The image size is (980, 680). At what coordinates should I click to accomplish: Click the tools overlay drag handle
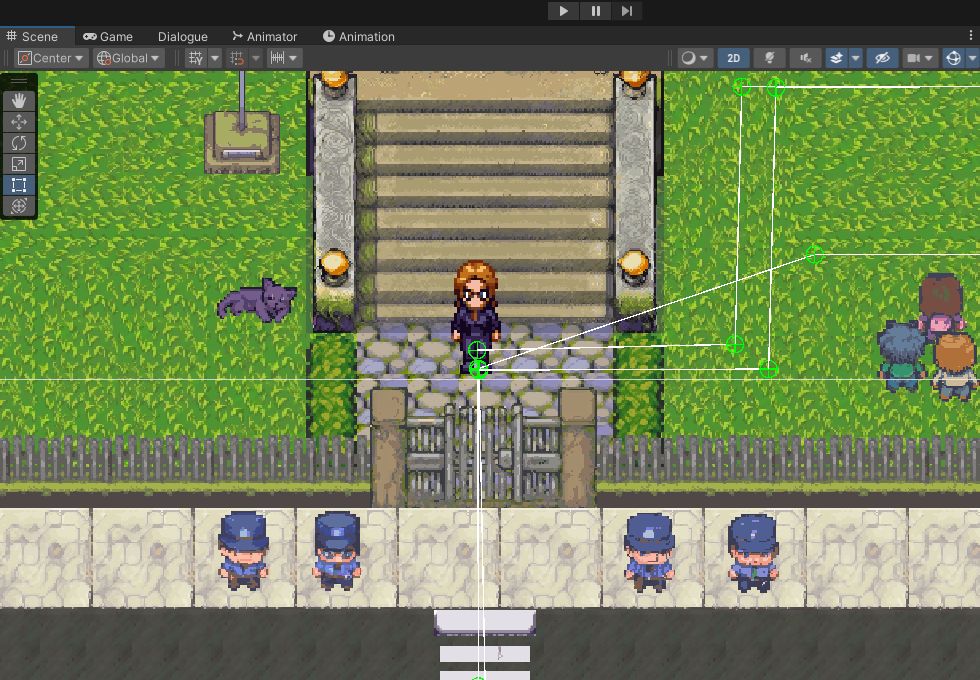tap(19, 81)
